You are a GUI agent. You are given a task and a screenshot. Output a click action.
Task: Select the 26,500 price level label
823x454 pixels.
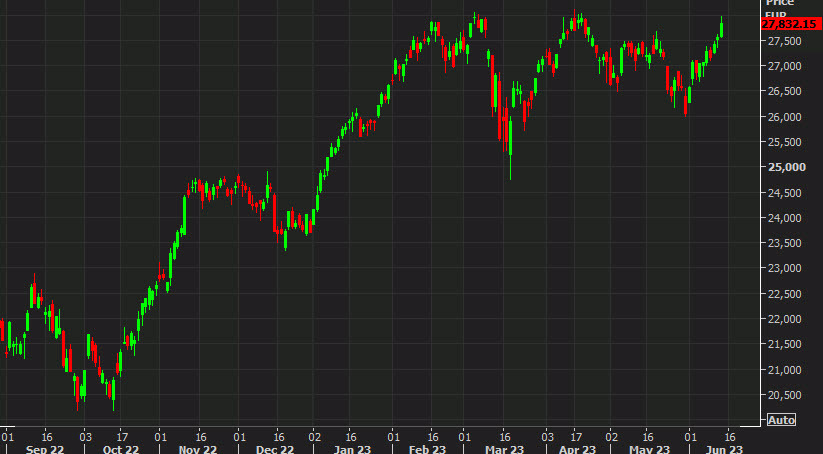point(784,91)
